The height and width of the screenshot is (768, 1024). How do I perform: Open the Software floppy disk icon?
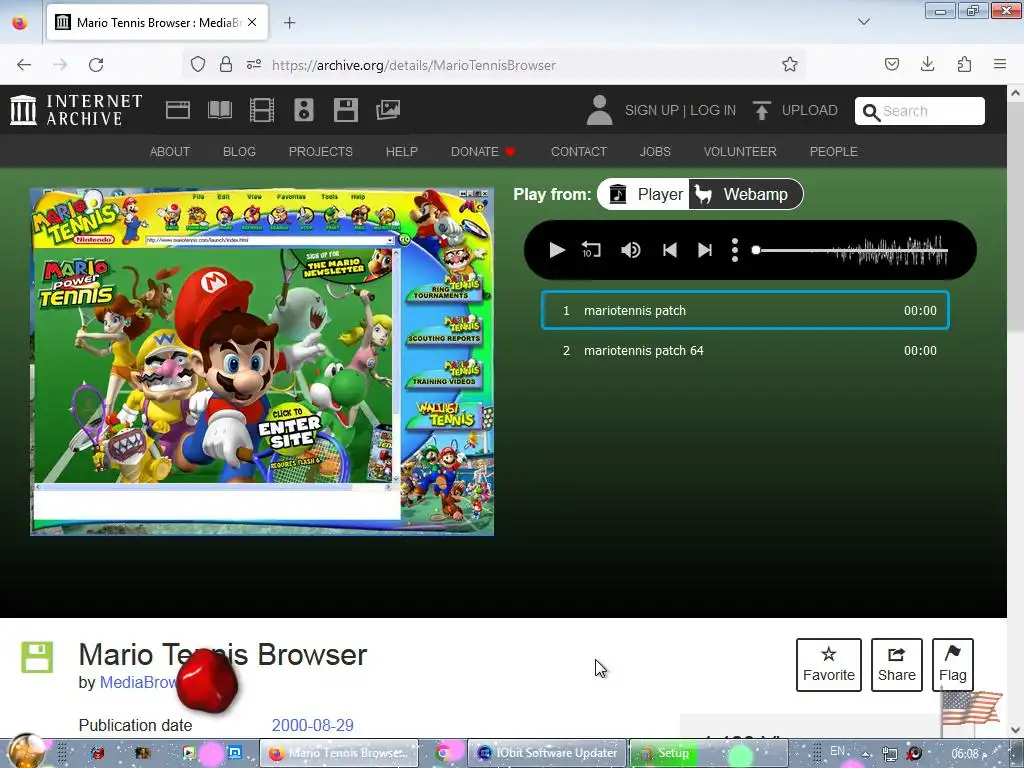click(x=345, y=110)
